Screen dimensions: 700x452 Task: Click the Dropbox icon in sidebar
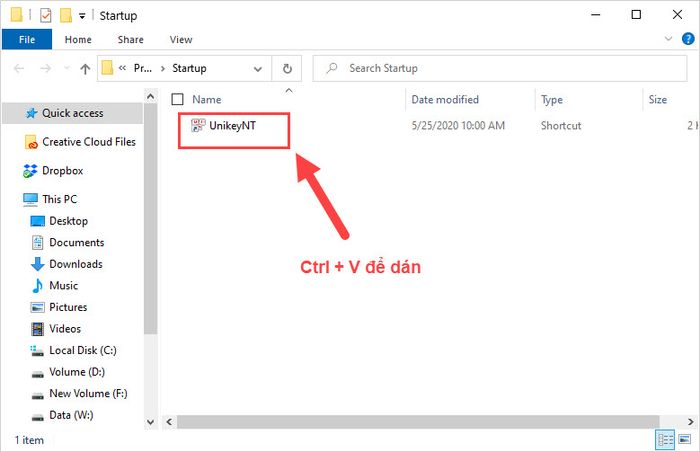(x=30, y=171)
